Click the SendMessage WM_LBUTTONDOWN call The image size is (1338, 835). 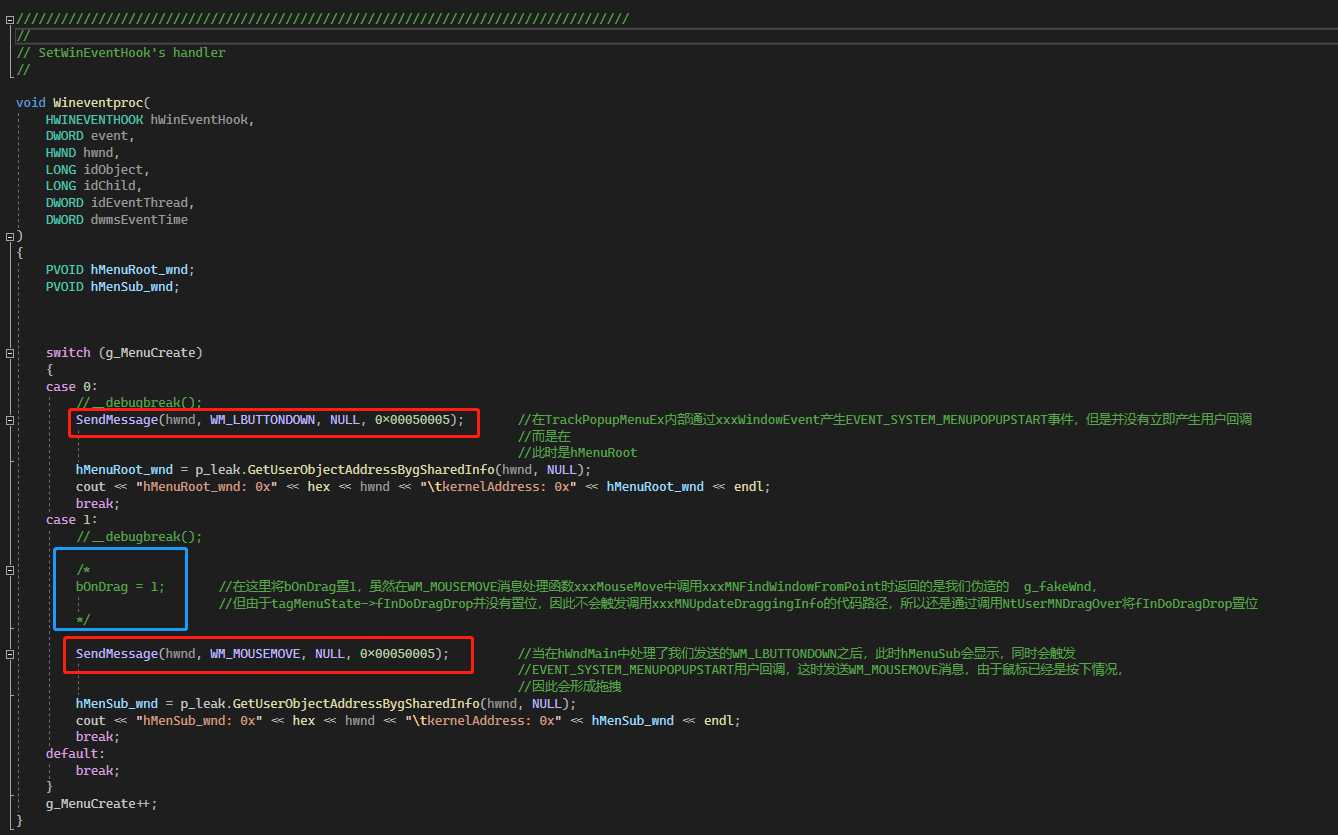[x=270, y=420]
